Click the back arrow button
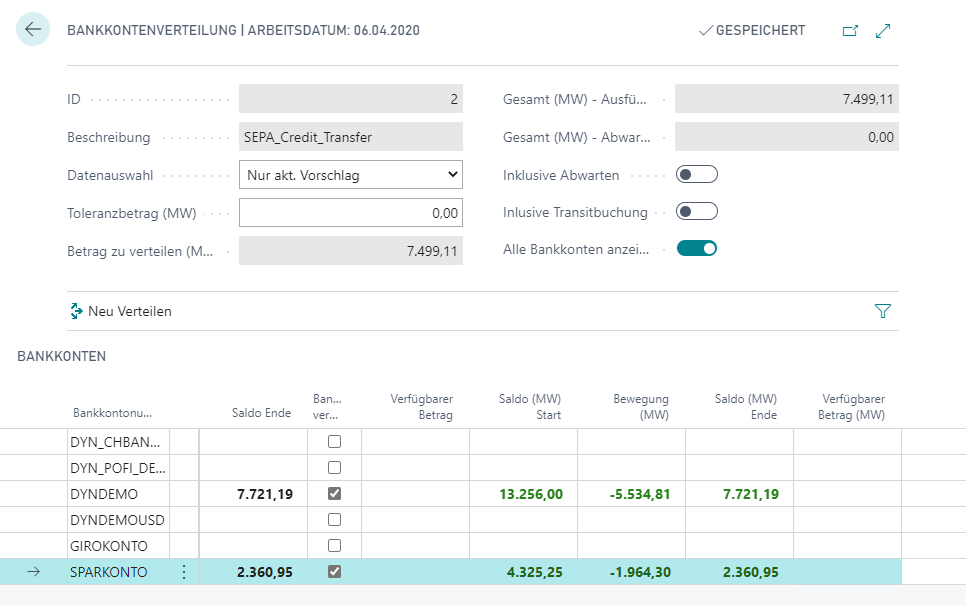Viewport: 966px width, 606px height. 33,30
